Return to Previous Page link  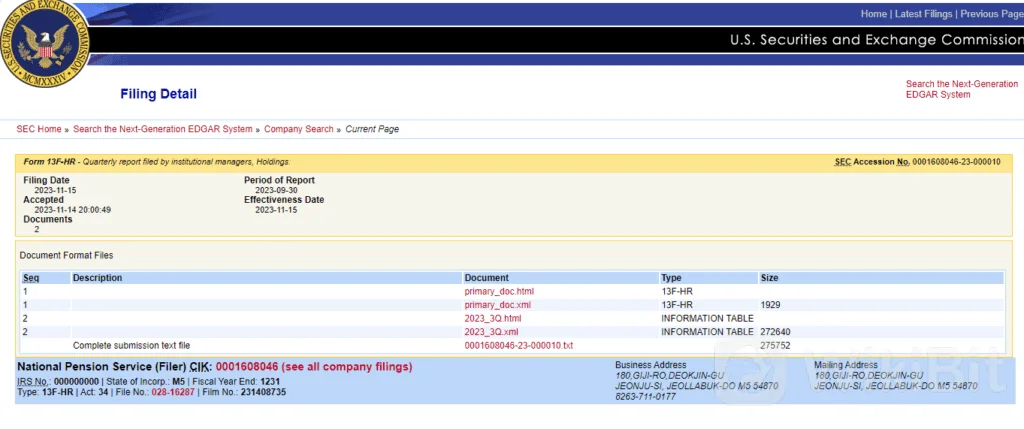(990, 14)
